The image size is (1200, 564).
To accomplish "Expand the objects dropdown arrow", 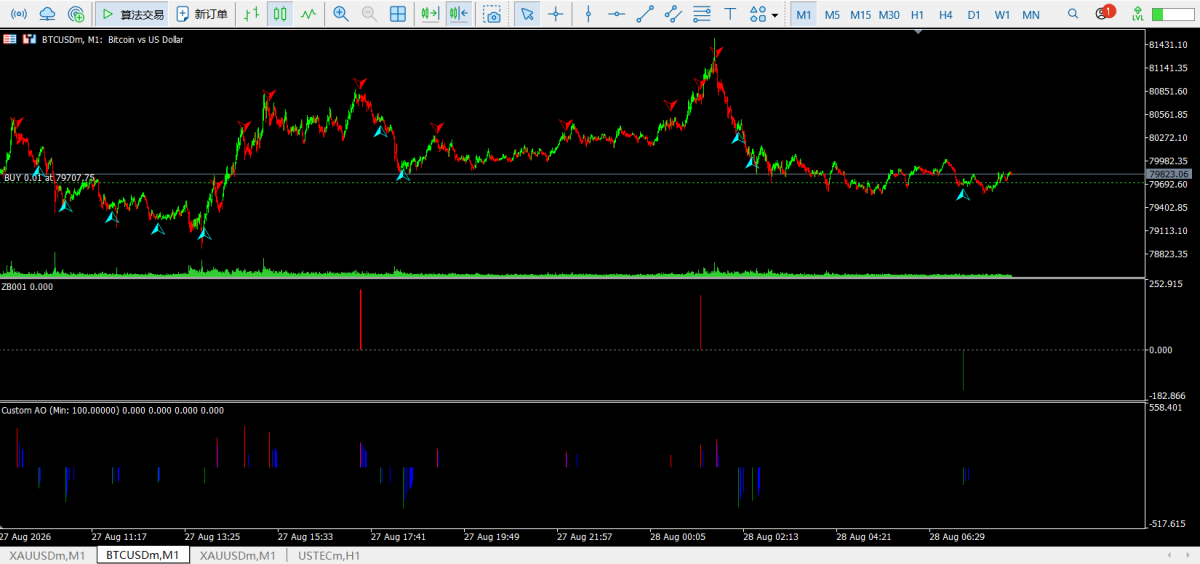I will tap(775, 15).
